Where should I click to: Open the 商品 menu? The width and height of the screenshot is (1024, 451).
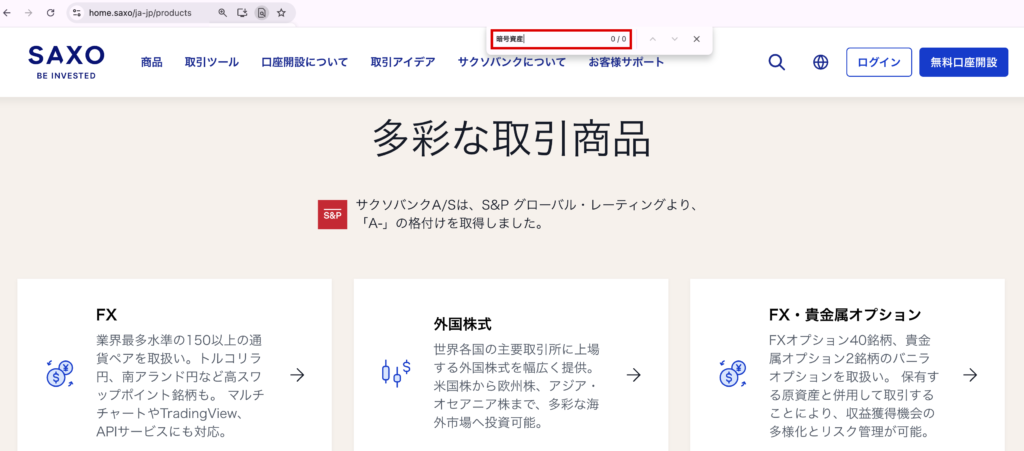(x=152, y=63)
